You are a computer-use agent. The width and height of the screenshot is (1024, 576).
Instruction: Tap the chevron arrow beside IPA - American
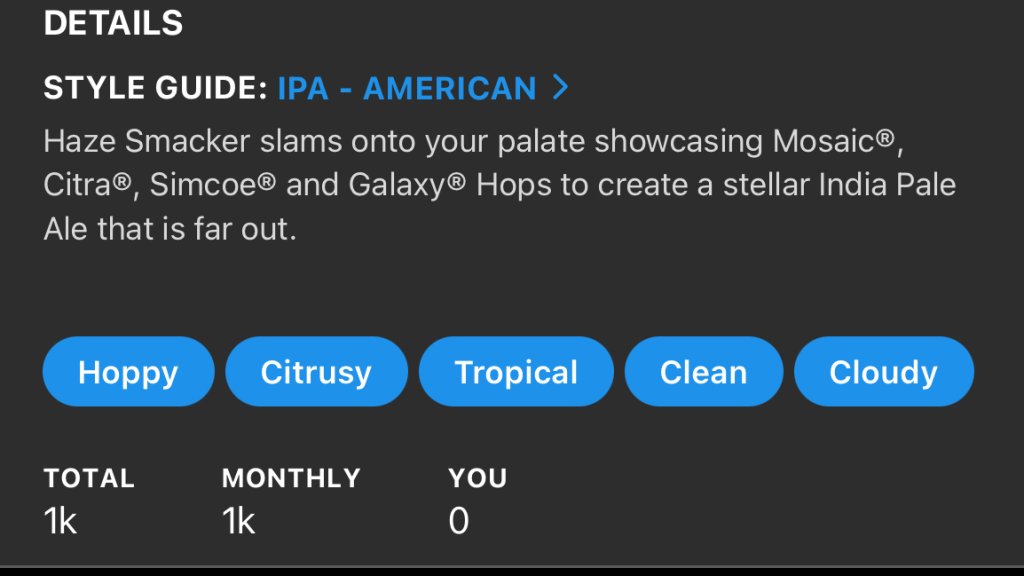pos(561,88)
